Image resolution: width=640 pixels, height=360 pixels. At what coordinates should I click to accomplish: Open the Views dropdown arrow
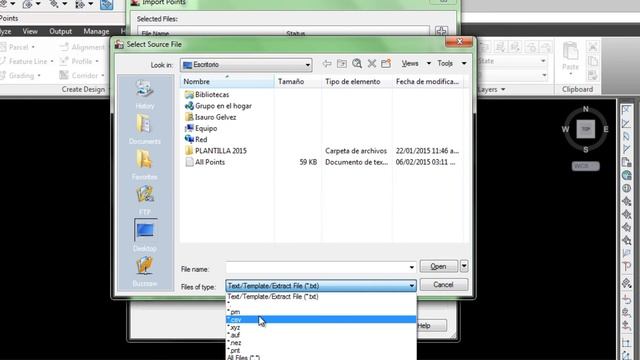429,63
